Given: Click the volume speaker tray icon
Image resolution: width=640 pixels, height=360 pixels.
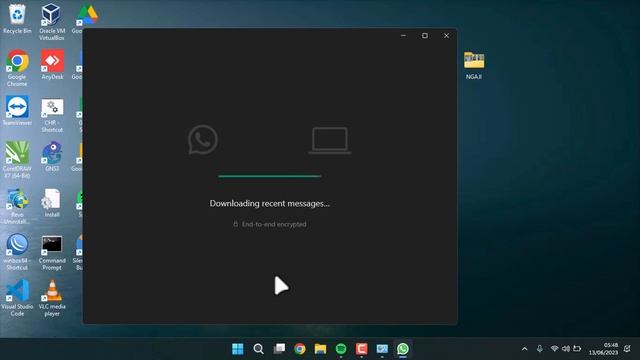Looking at the screenshot, I should point(566,349).
